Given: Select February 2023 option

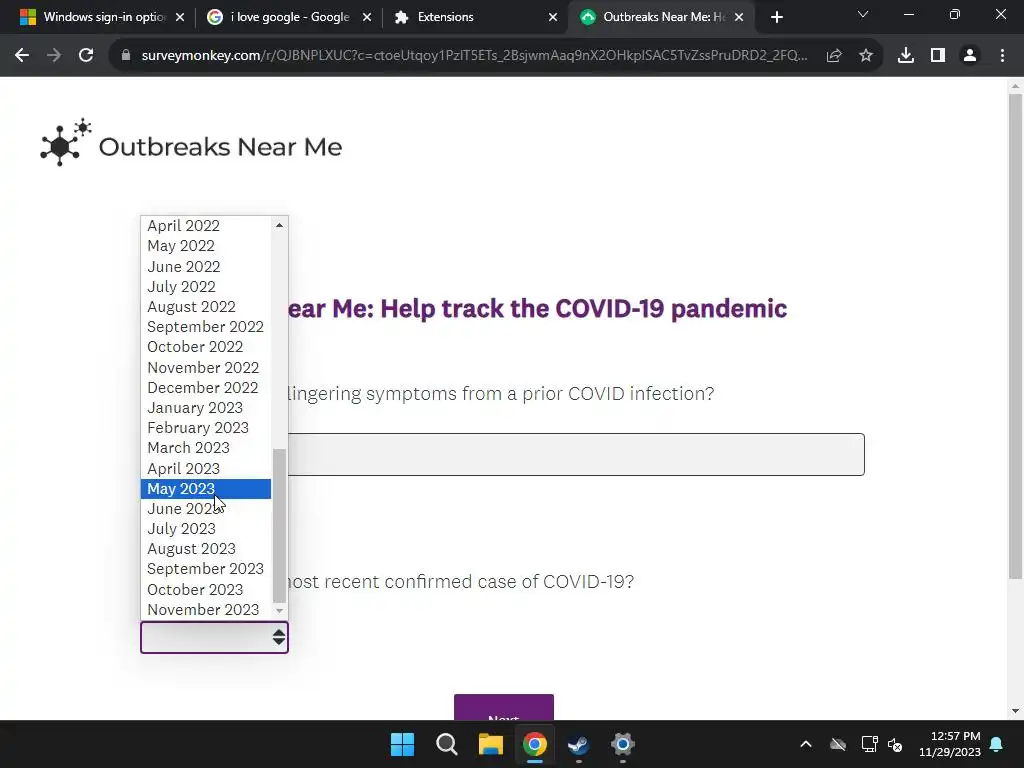Looking at the screenshot, I should point(206,428).
